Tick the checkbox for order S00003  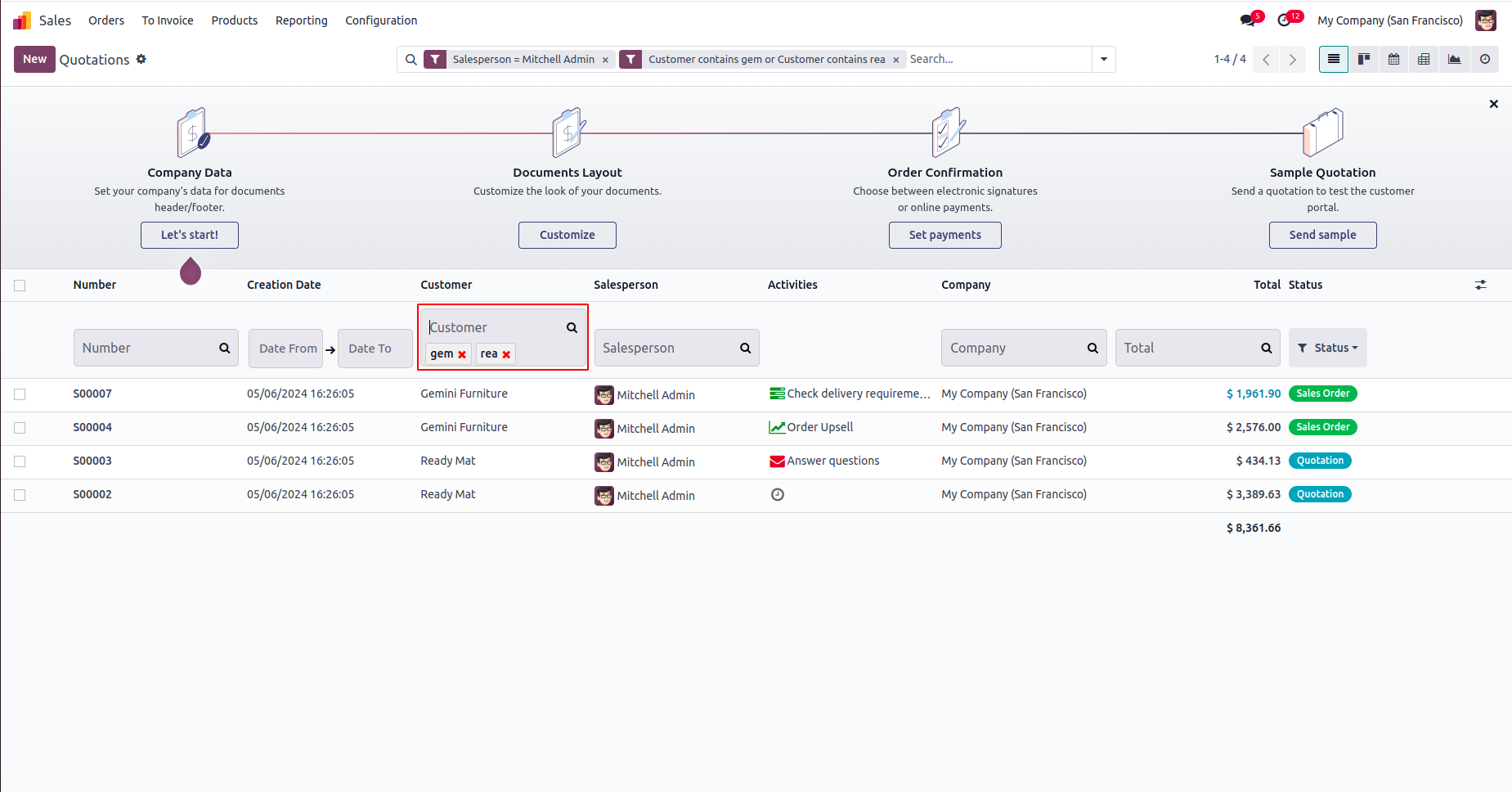click(x=20, y=461)
